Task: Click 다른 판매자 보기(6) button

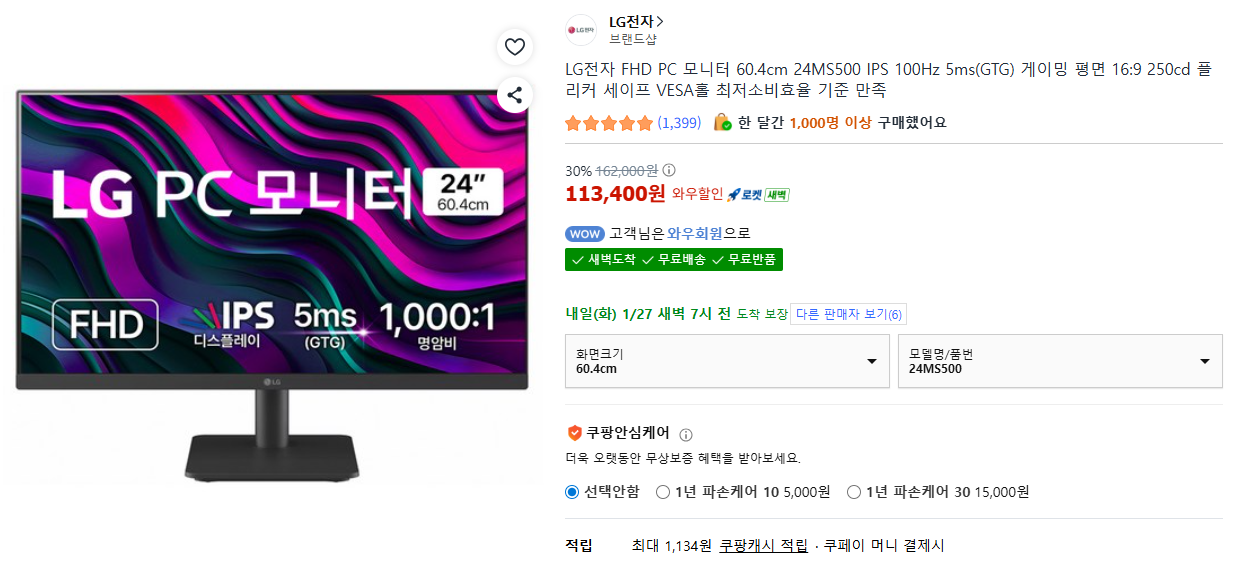Action: 848,314
